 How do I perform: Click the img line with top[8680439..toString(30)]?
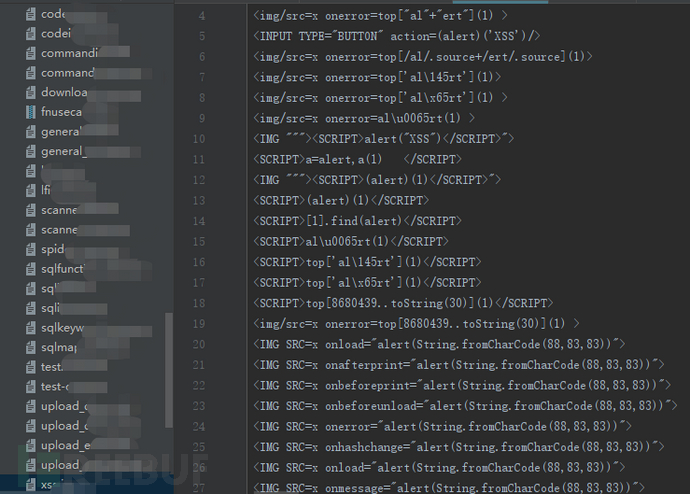(x=416, y=324)
